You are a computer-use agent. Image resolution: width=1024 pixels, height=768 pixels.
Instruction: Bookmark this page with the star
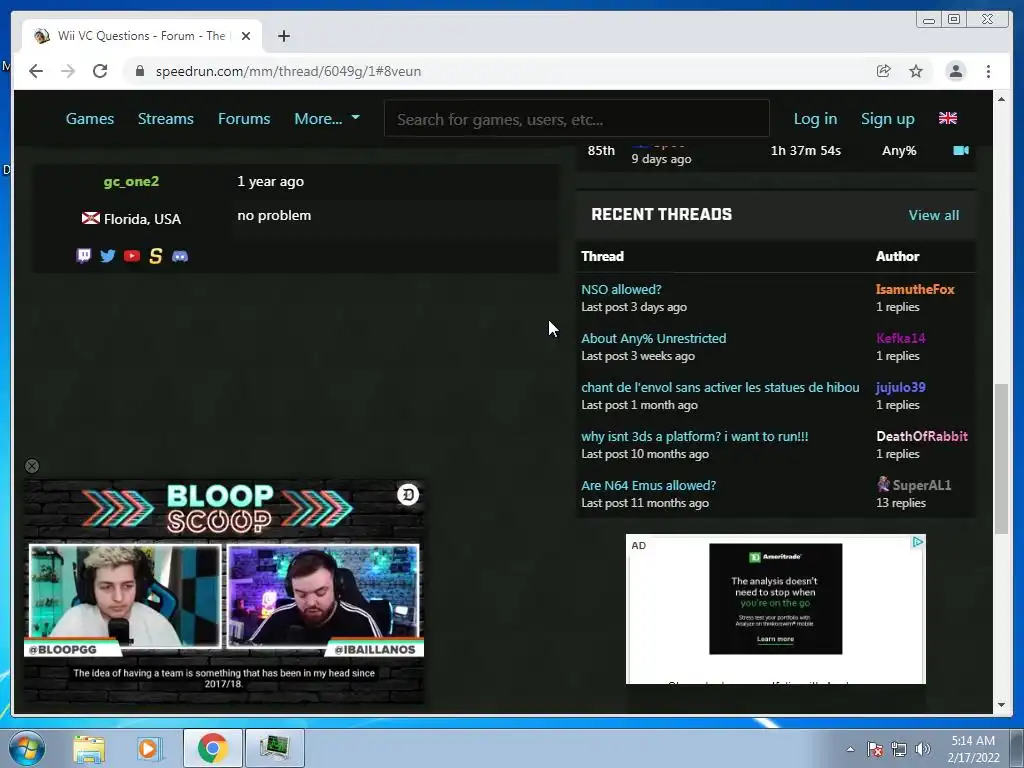point(916,71)
